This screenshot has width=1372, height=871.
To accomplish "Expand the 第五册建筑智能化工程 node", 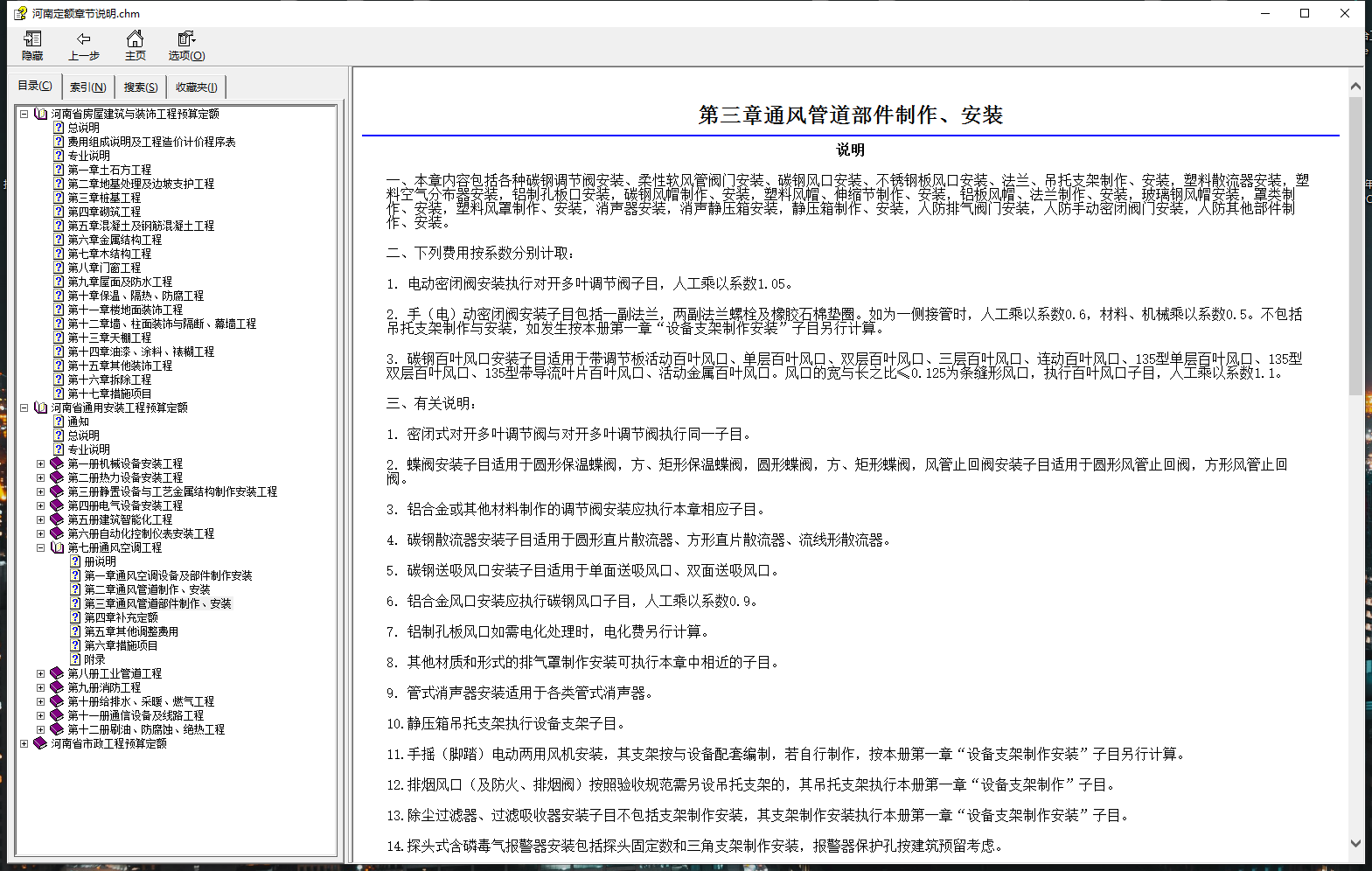I will point(40,519).
